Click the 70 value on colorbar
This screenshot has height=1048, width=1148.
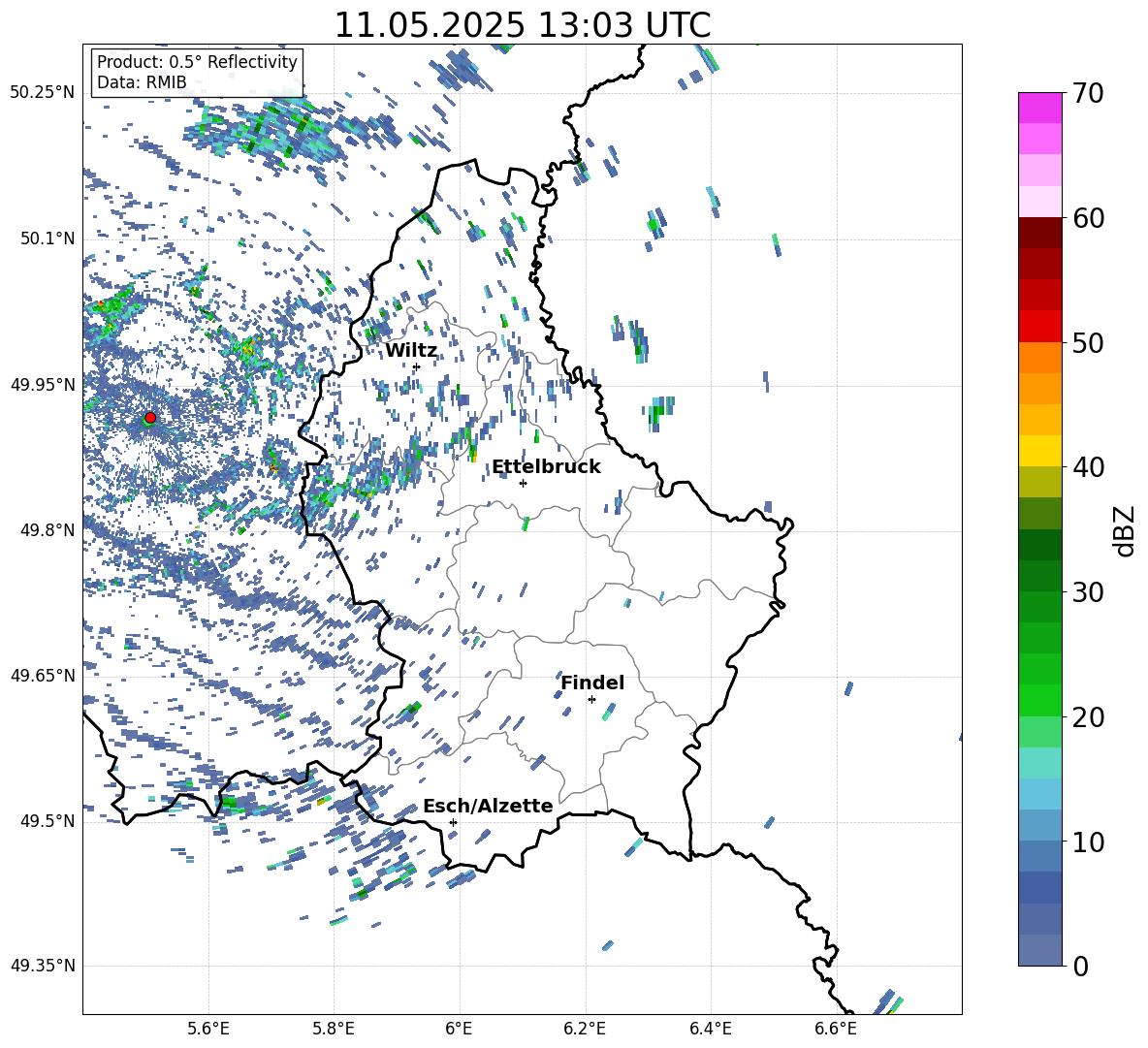1089,94
